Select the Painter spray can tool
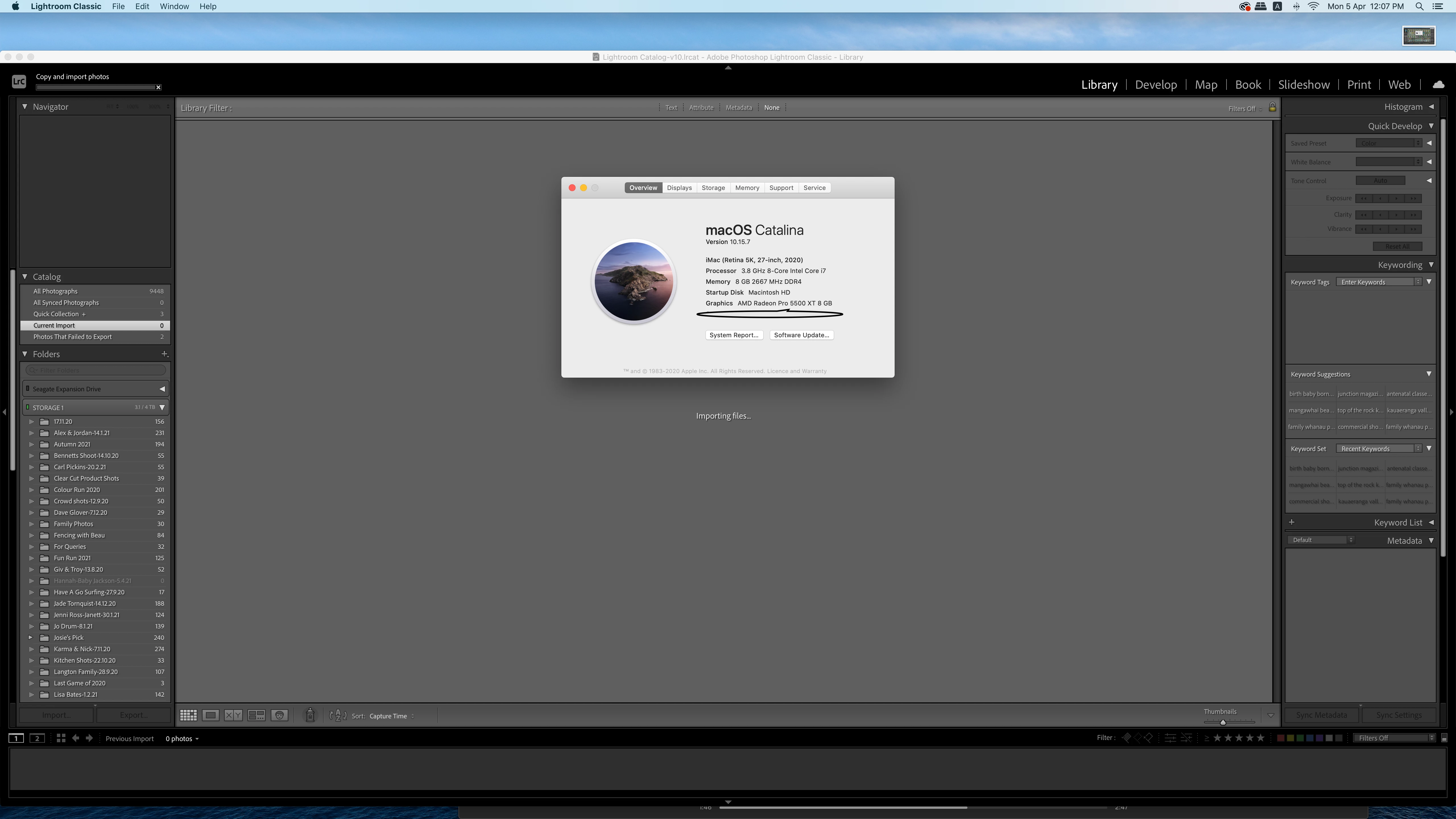 tap(310, 715)
